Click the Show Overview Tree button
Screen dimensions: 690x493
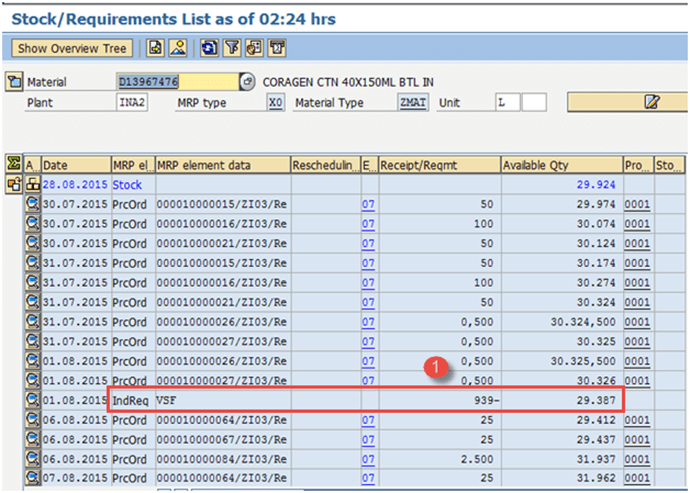pyautogui.click(x=72, y=48)
